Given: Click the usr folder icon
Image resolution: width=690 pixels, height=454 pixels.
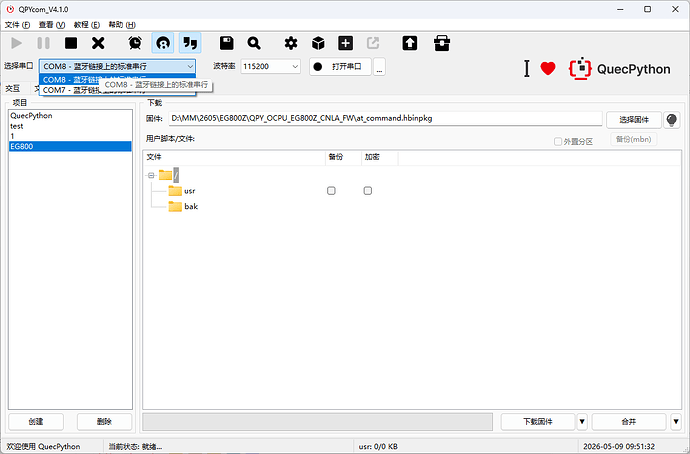Looking at the screenshot, I should (175, 191).
